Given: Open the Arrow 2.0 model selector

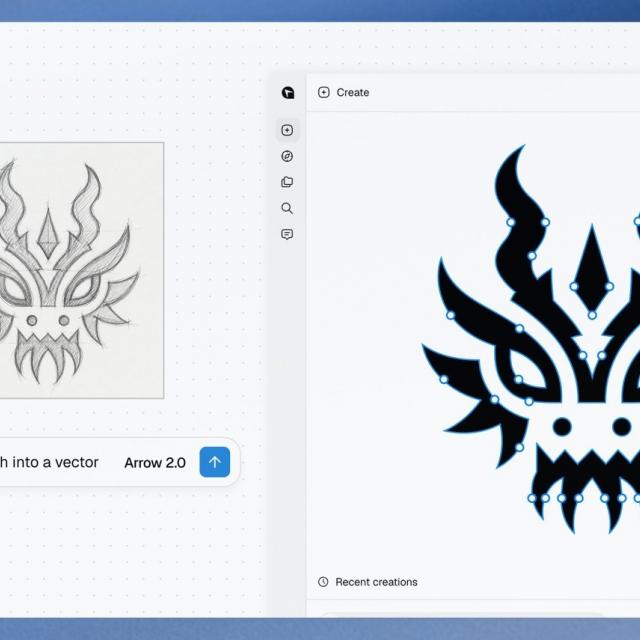Looking at the screenshot, I should point(155,462).
